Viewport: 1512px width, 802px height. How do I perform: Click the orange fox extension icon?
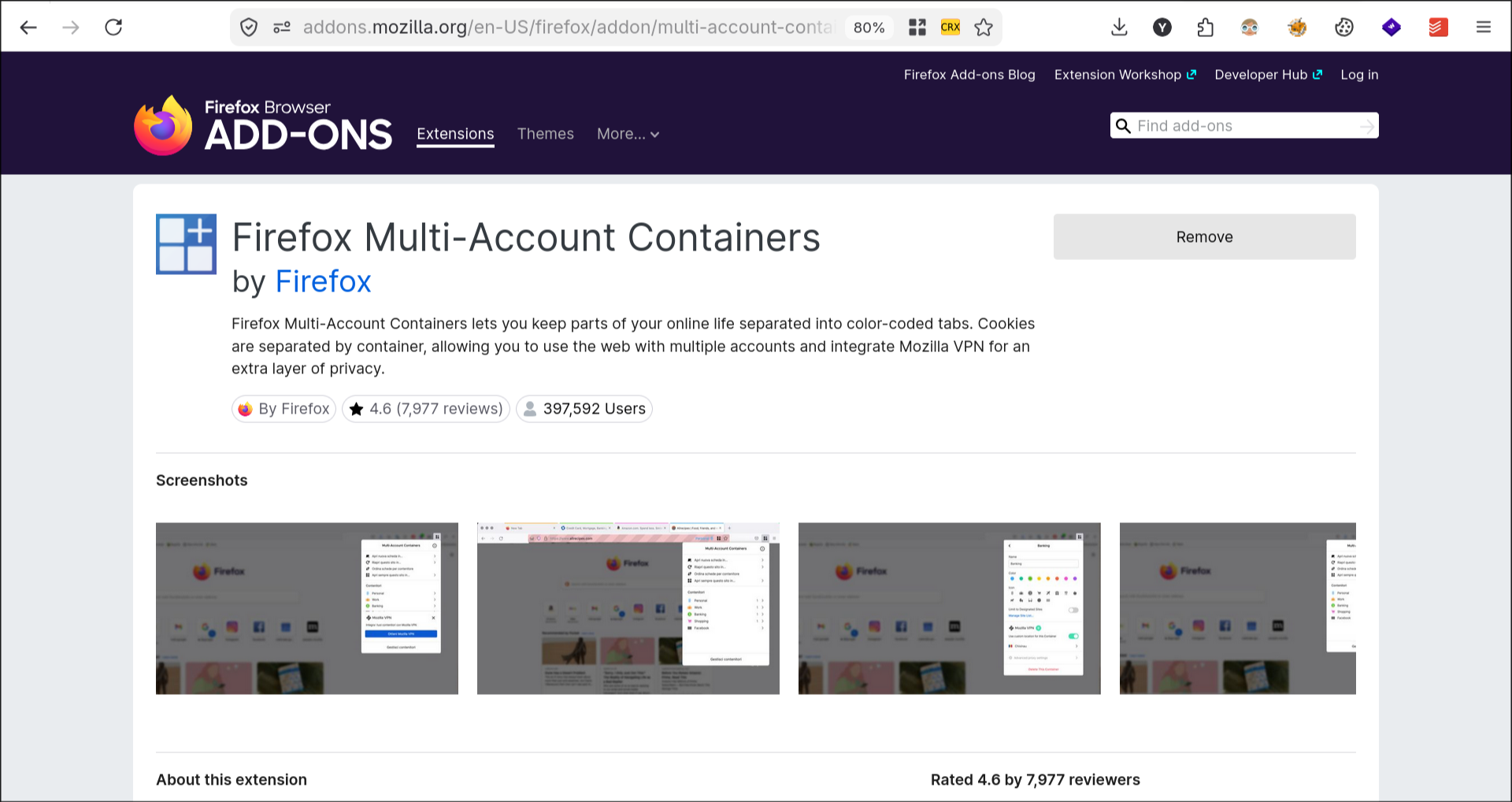coord(1297,28)
